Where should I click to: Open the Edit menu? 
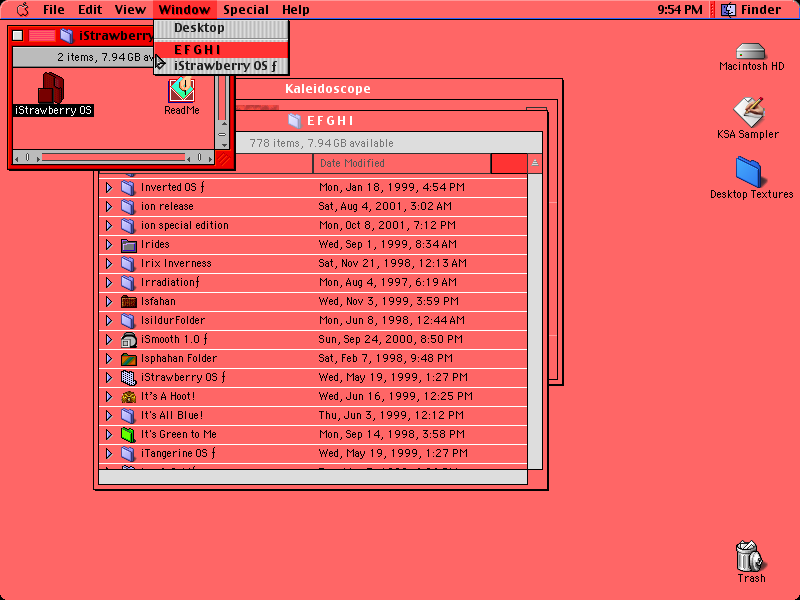90,10
